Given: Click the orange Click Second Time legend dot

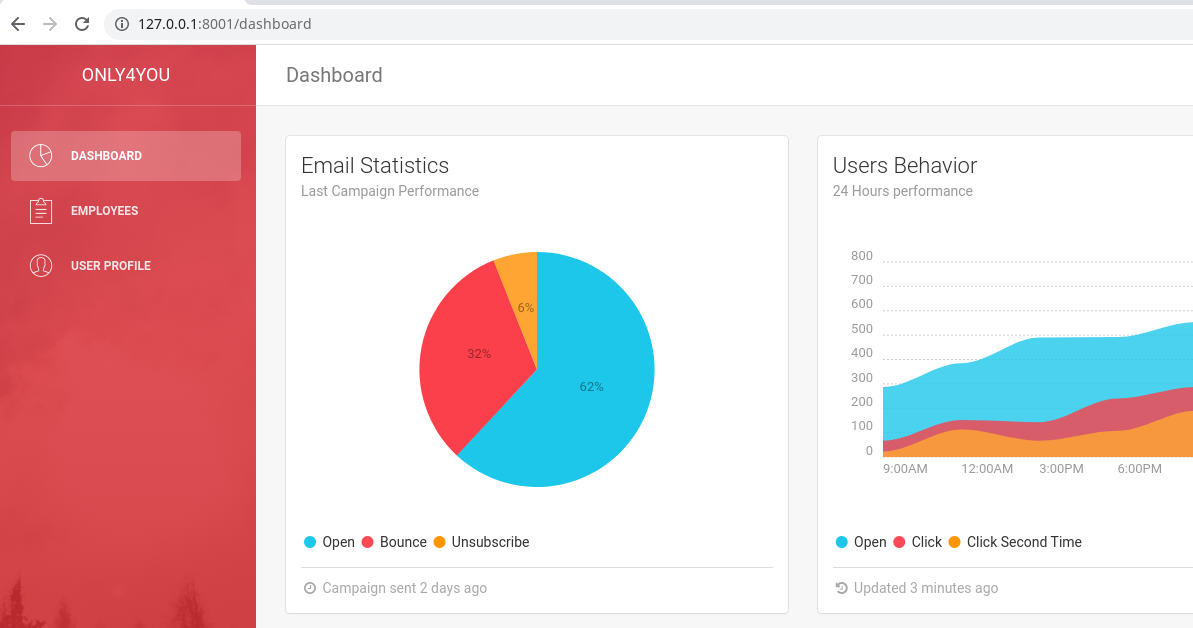Looking at the screenshot, I should click(x=954, y=542).
